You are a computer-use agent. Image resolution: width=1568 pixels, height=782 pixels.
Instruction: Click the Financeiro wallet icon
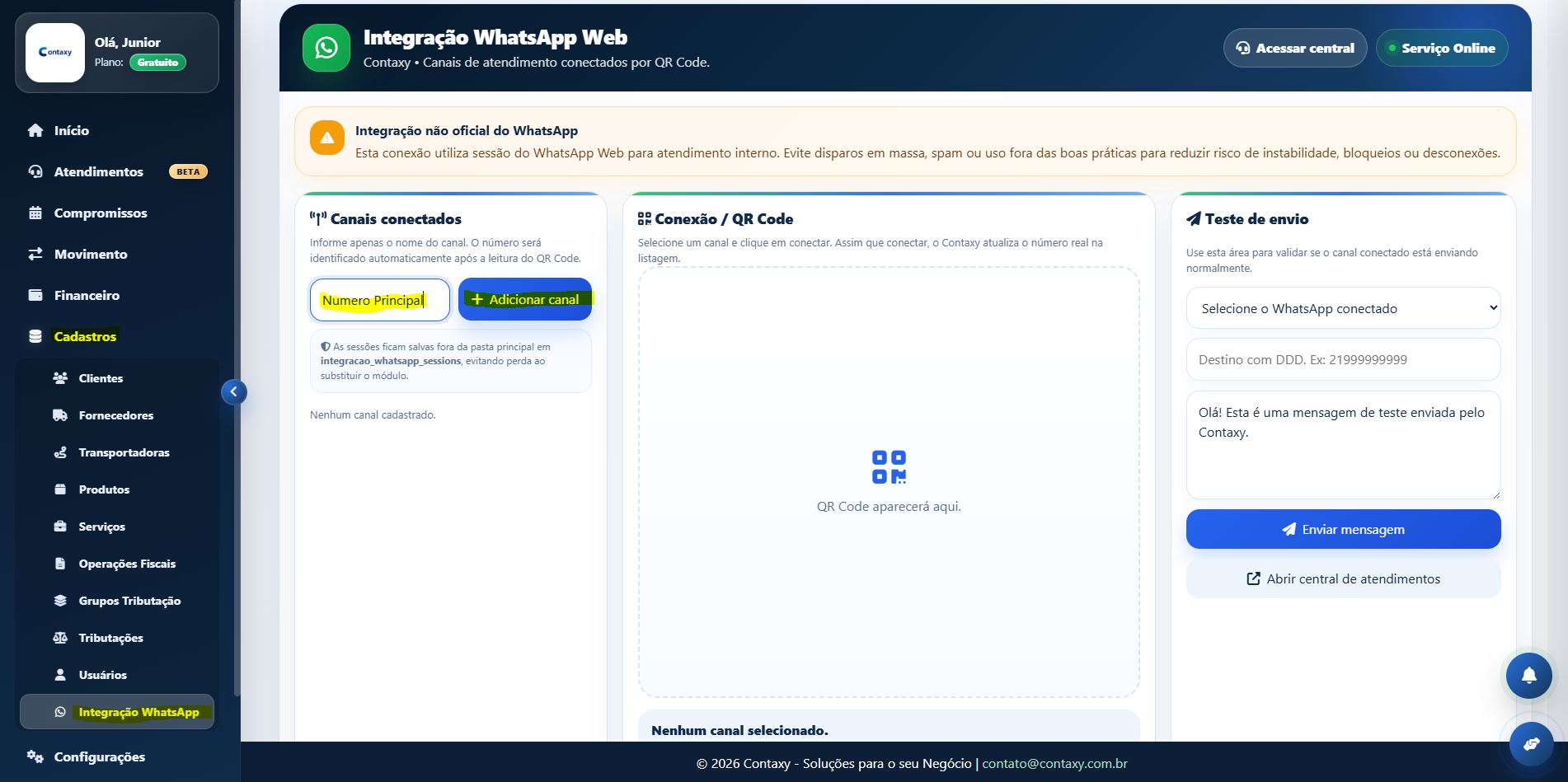35,295
